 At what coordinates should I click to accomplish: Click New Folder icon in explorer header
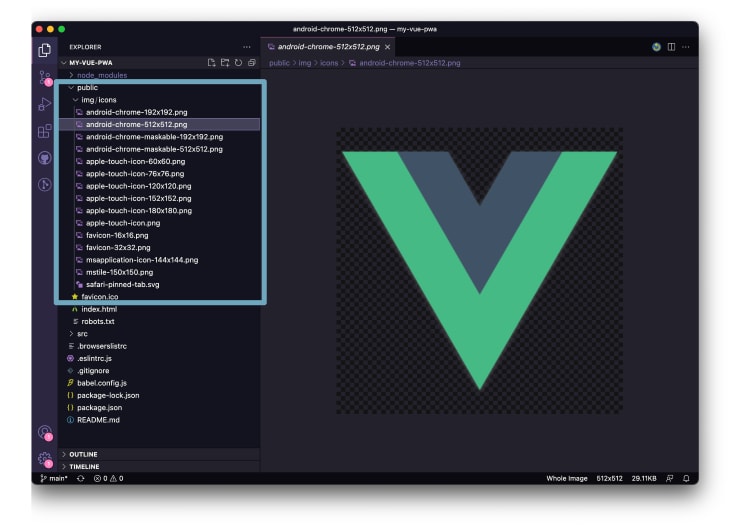[x=225, y=62]
